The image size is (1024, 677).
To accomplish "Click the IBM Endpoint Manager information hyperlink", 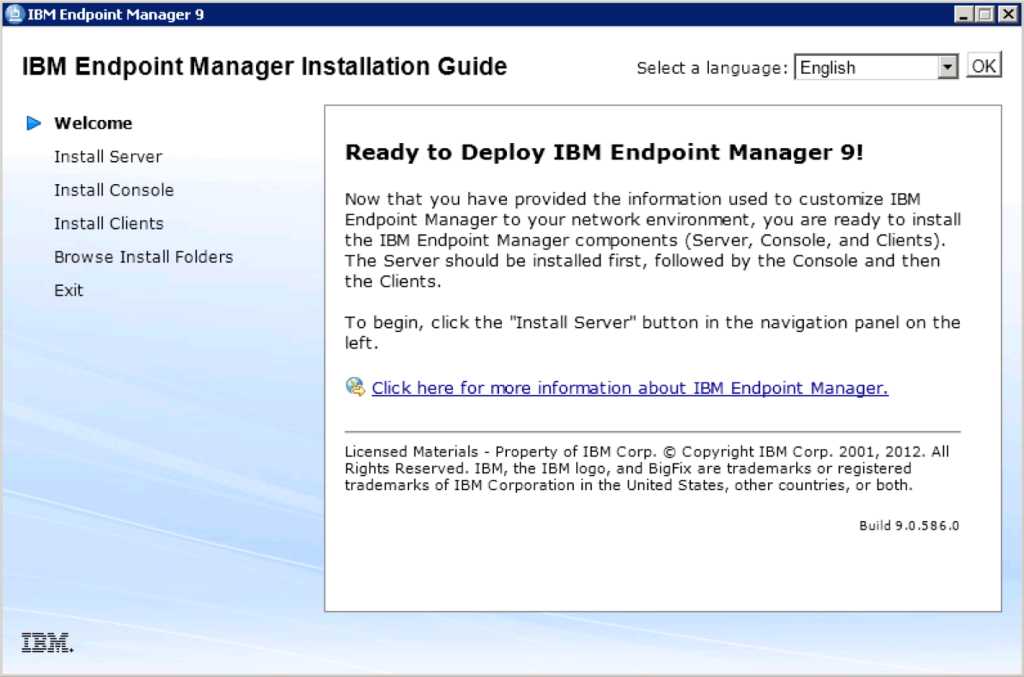I will [x=629, y=387].
